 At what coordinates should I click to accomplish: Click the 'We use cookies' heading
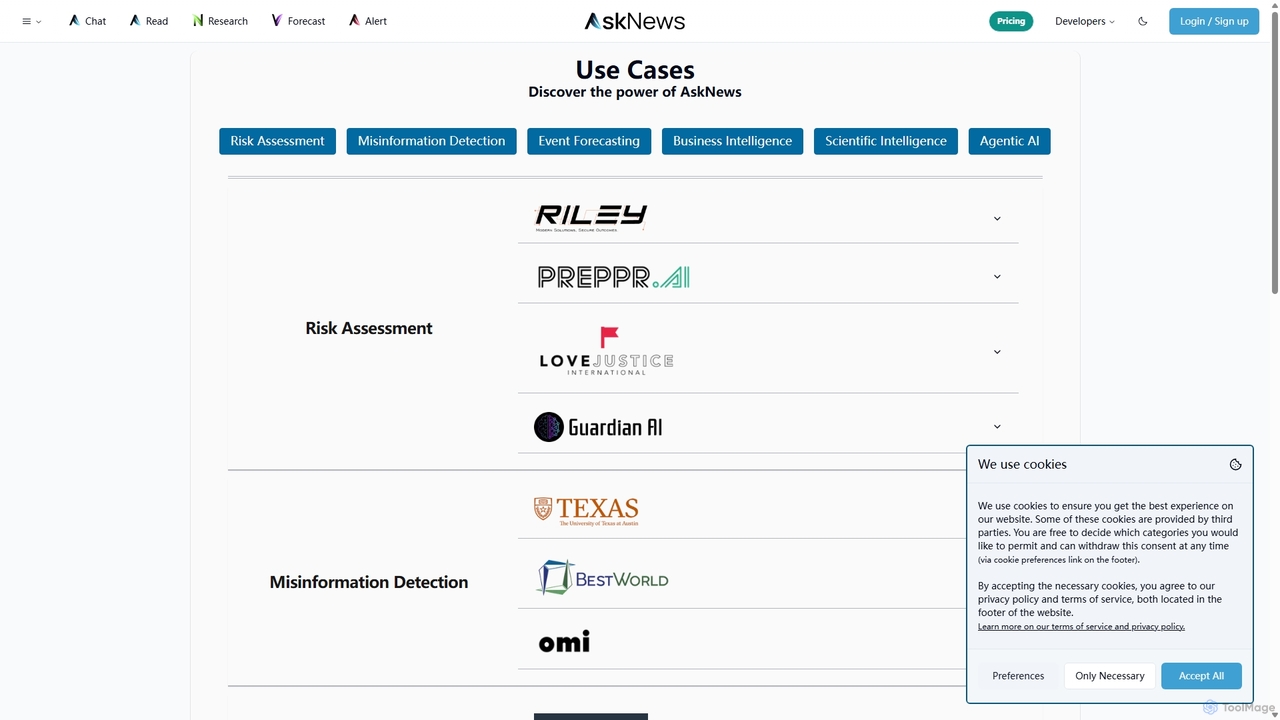pos(1022,464)
